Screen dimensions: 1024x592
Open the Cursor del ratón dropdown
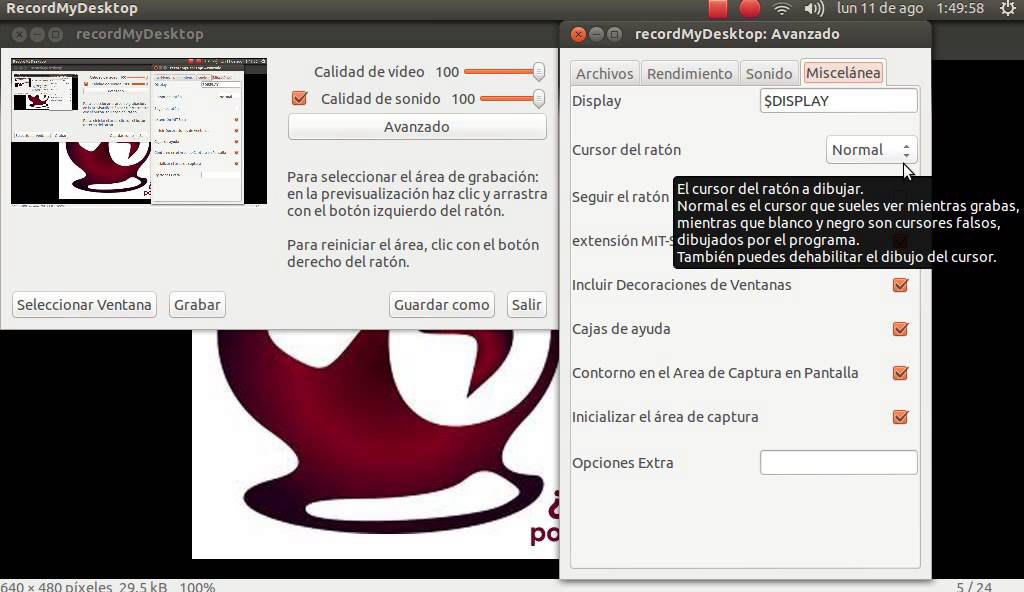(871, 150)
